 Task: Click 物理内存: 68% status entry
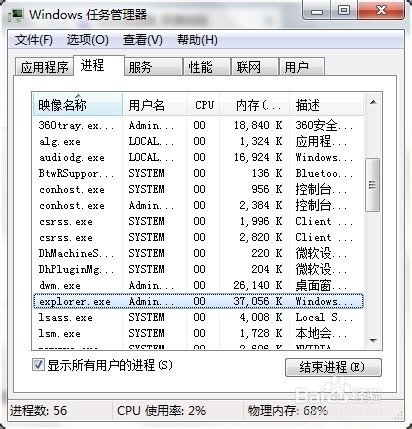click(x=287, y=411)
